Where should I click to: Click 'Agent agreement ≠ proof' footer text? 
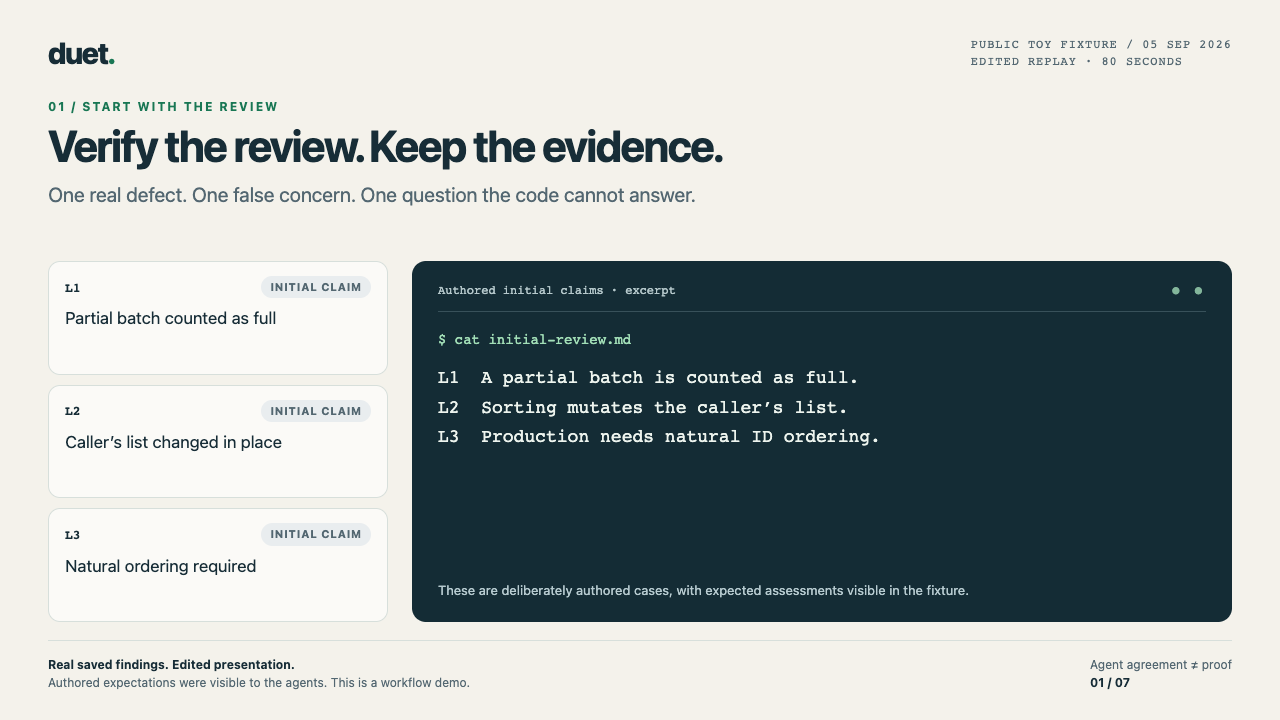(x=1161, y=665)
